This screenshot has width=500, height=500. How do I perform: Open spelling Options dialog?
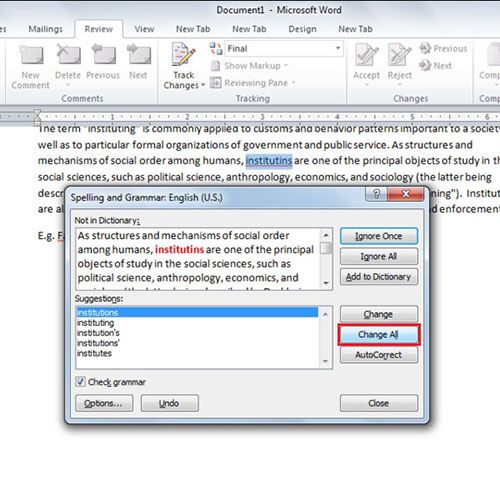(x=104, y=403)
